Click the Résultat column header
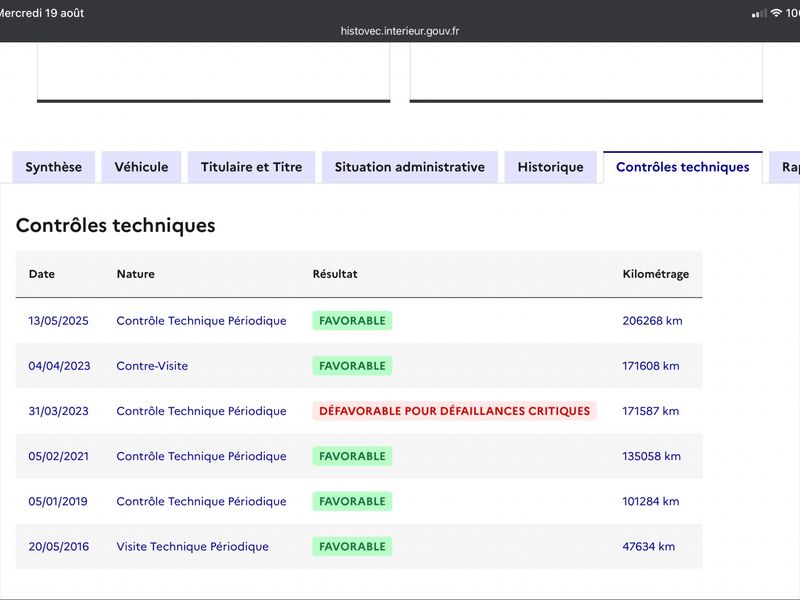Image resolution: width=800 pixels, height=600 pixels. tap(335, 274)
